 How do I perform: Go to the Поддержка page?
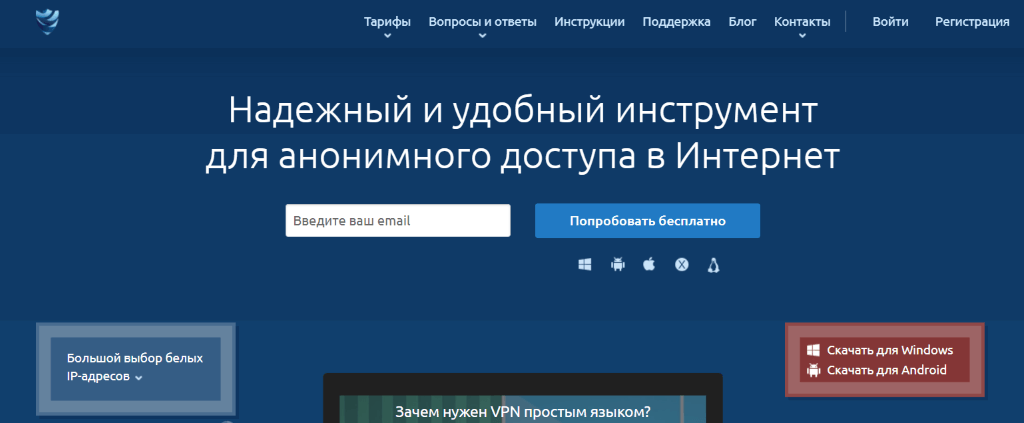pyautogui.click(x=677, y=21)
